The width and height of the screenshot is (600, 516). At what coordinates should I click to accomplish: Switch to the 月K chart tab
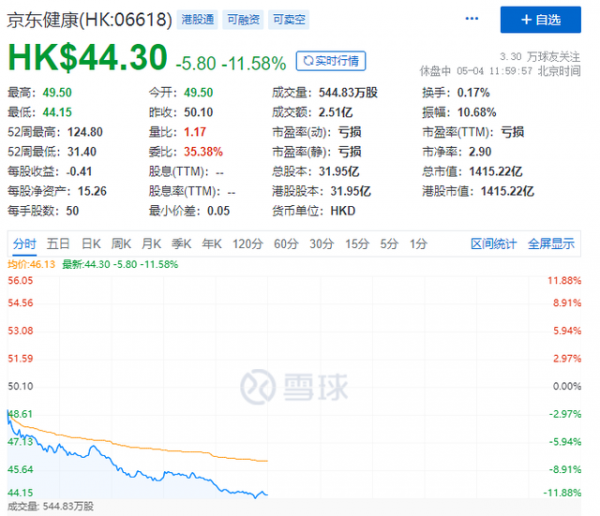152,244
